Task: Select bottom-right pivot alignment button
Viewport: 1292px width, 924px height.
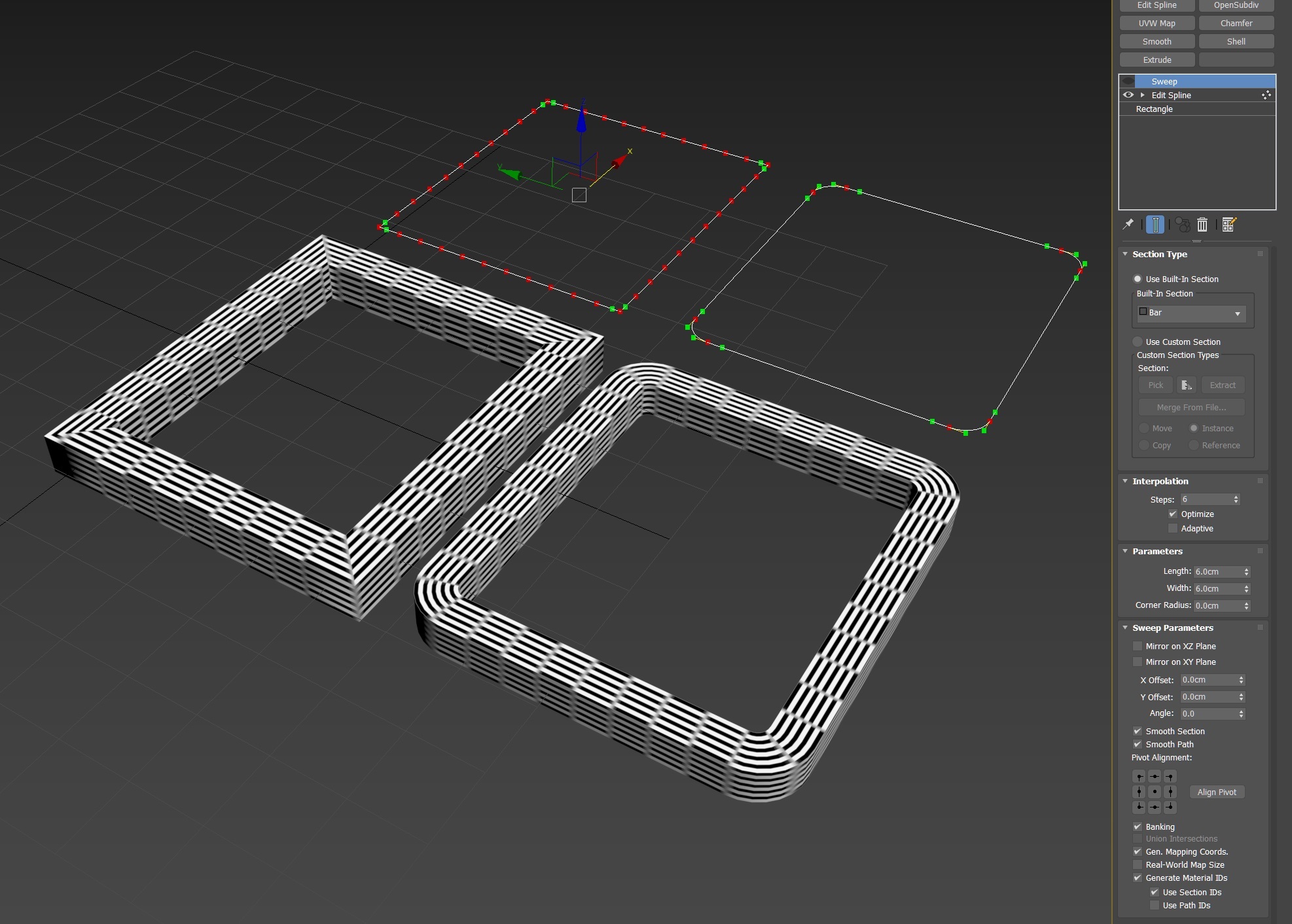Action: 1170,807
